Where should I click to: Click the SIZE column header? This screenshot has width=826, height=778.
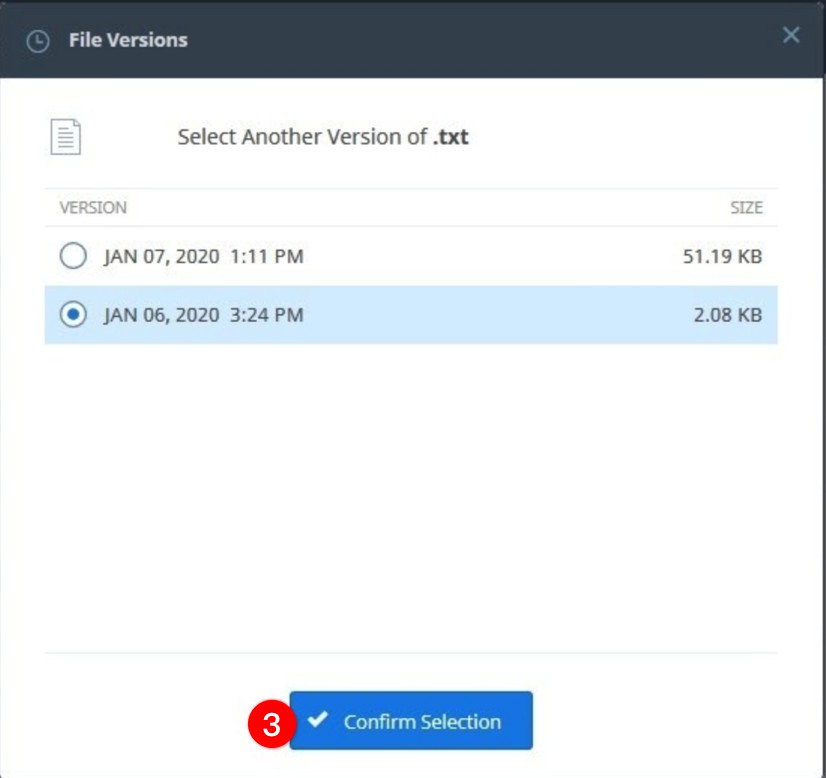746,208
